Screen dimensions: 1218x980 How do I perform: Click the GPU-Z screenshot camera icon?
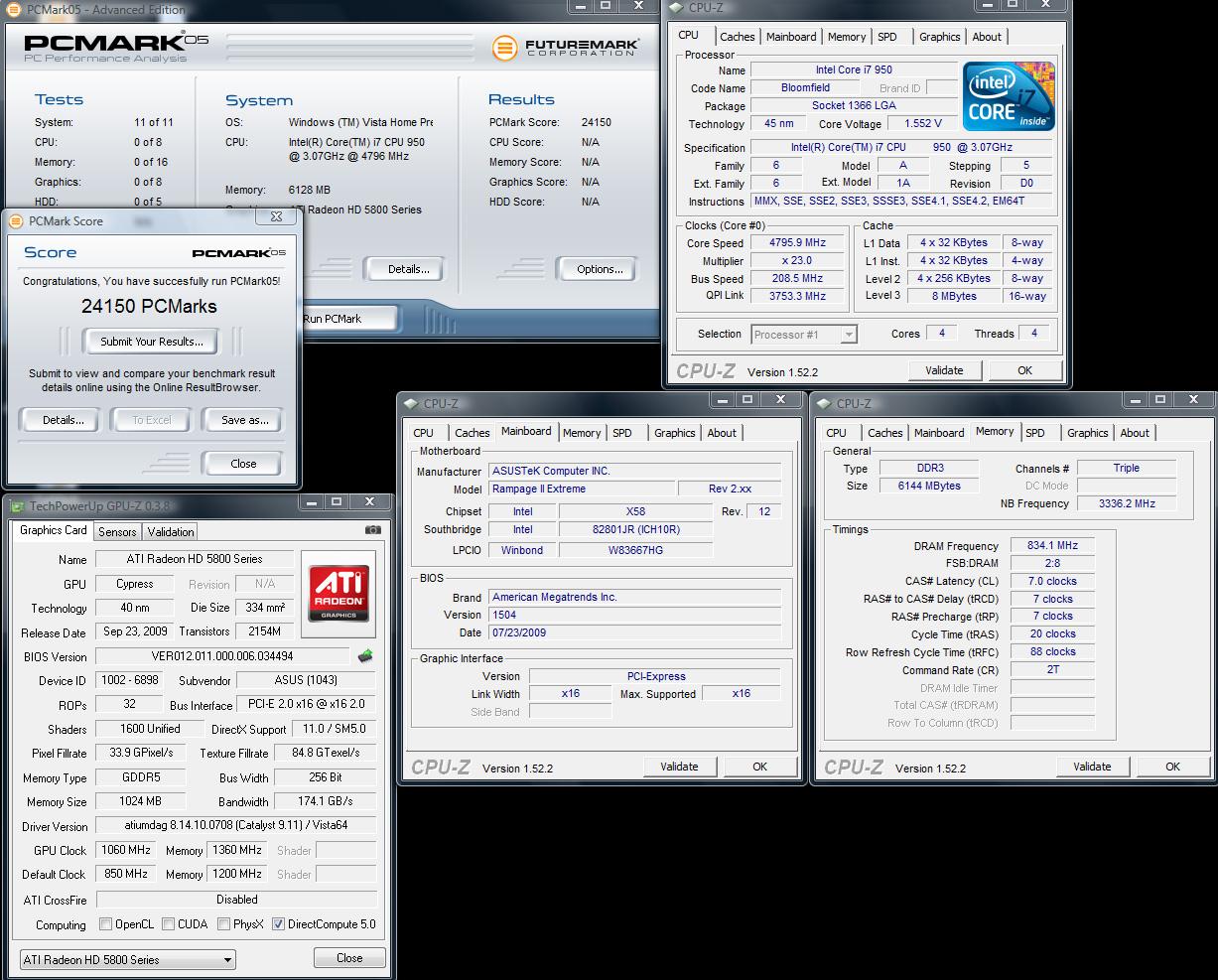(x=372, y=531)
